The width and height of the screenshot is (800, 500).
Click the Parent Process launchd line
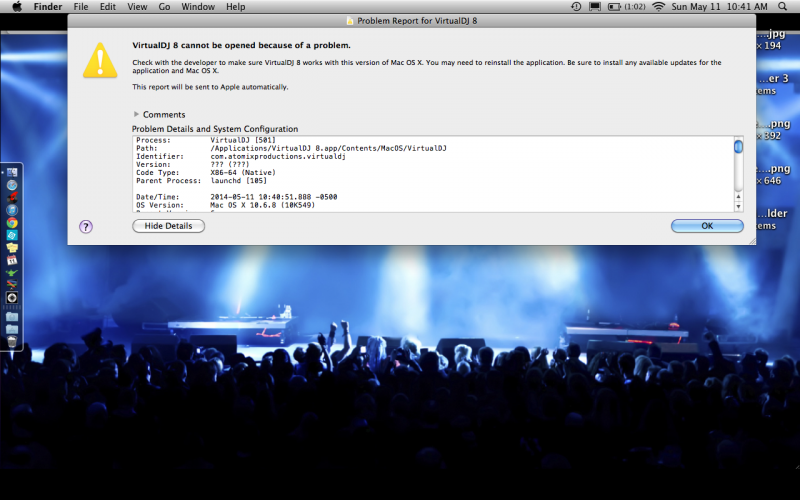pyautogui.click(x=202, y=181)
